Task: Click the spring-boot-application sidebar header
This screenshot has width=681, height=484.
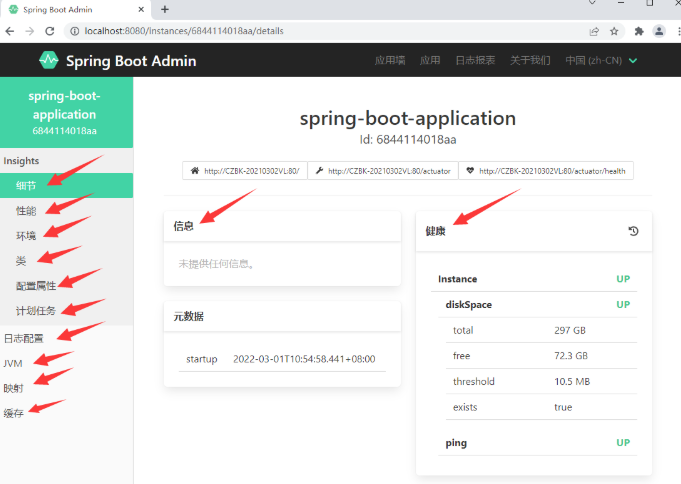Action: pyautogui.click(x=66, y=113)
